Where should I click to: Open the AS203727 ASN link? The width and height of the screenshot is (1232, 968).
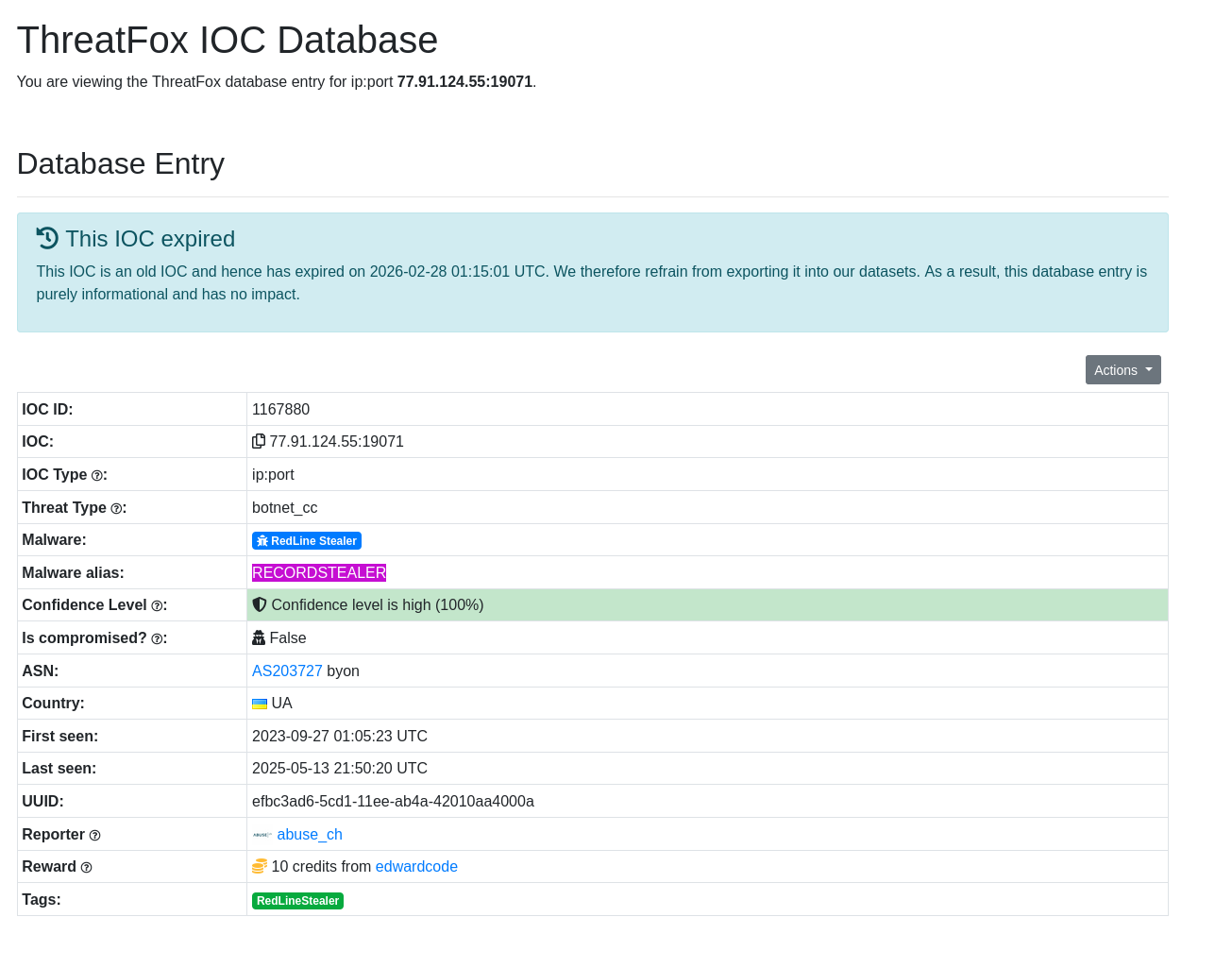287,671
